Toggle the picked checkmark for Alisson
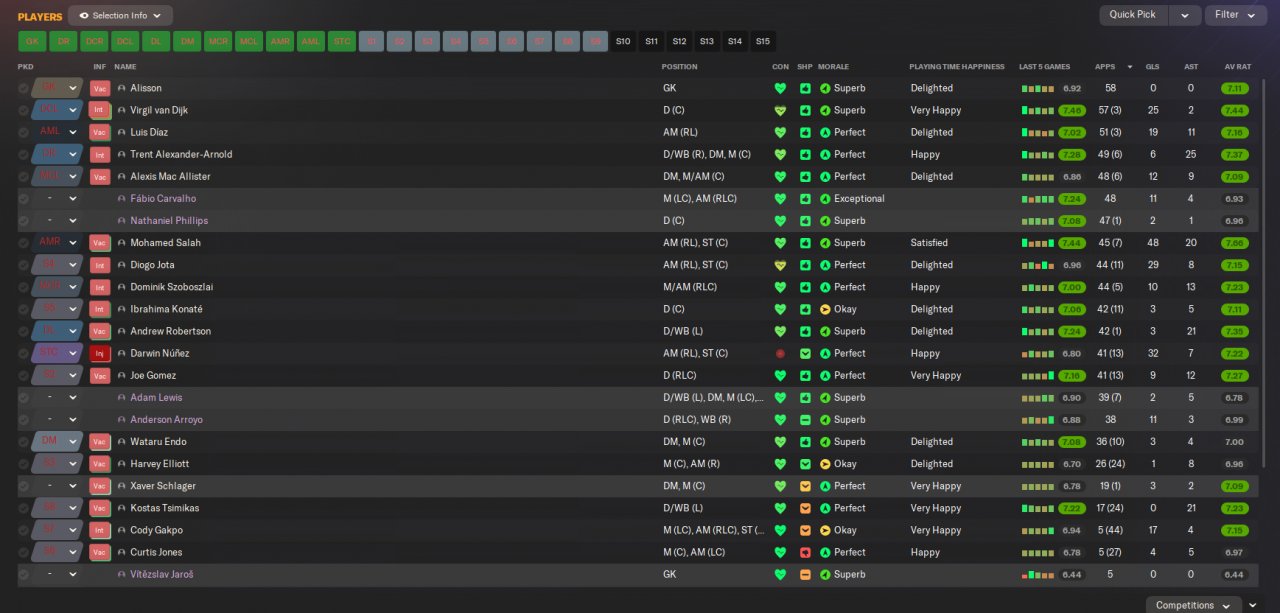The width and height of the screenshot is (1280, 613). coord(23,88)
